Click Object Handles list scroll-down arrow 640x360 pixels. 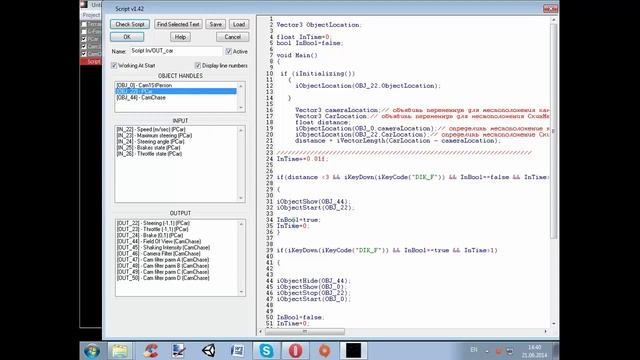[241, 107]
